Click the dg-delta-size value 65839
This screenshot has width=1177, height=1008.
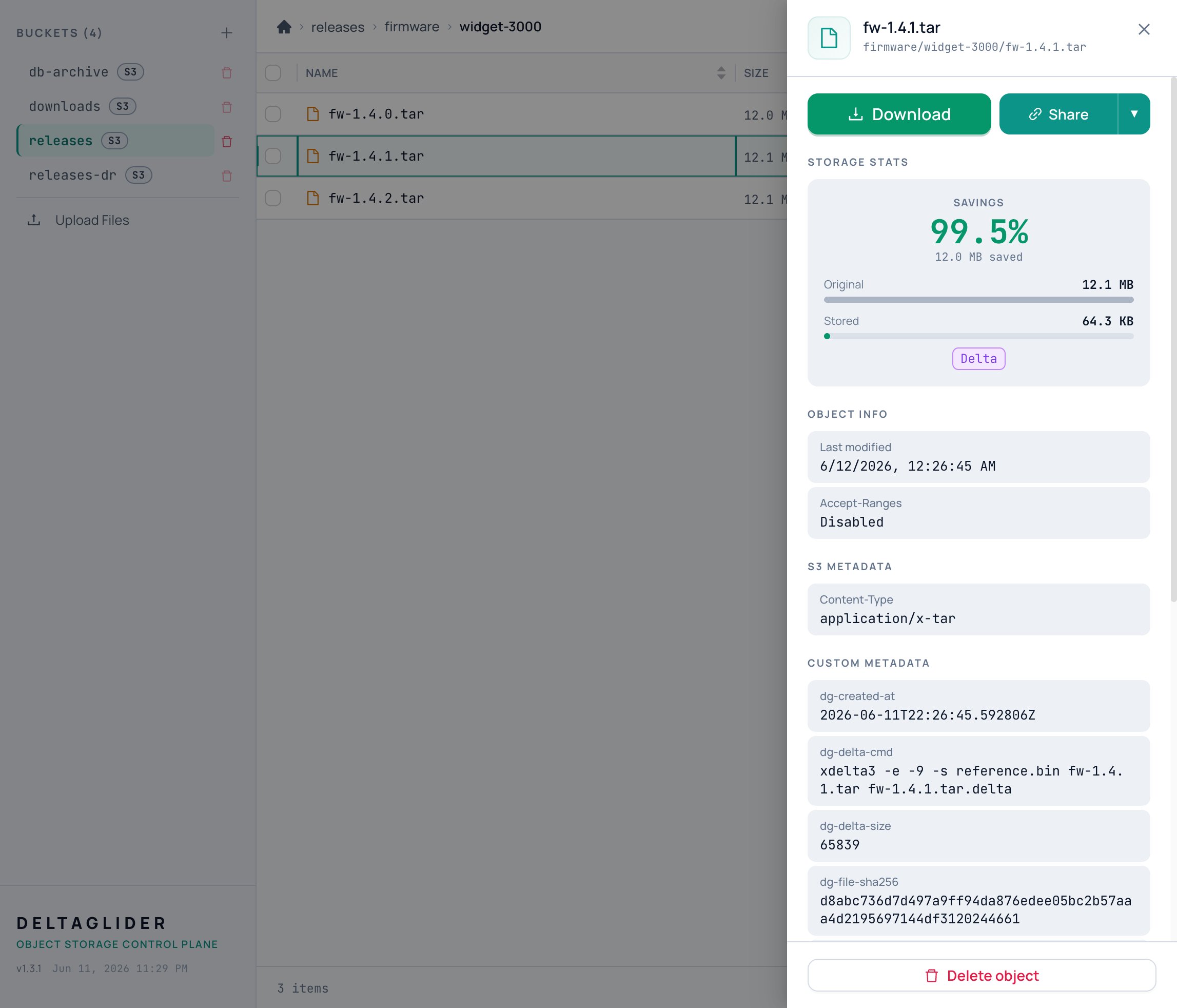tap(839, 844)
